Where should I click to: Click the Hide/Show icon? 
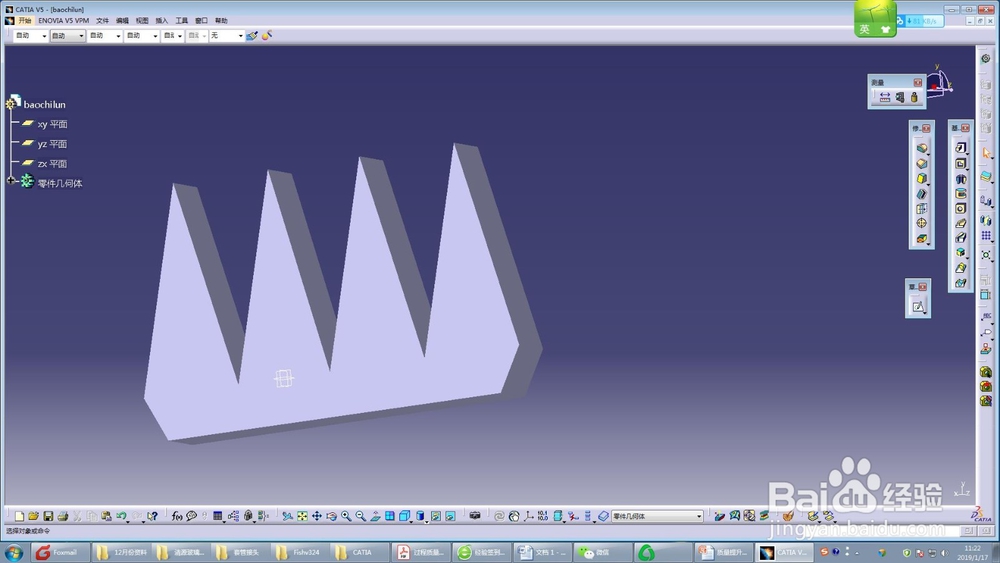click(436, 516)
